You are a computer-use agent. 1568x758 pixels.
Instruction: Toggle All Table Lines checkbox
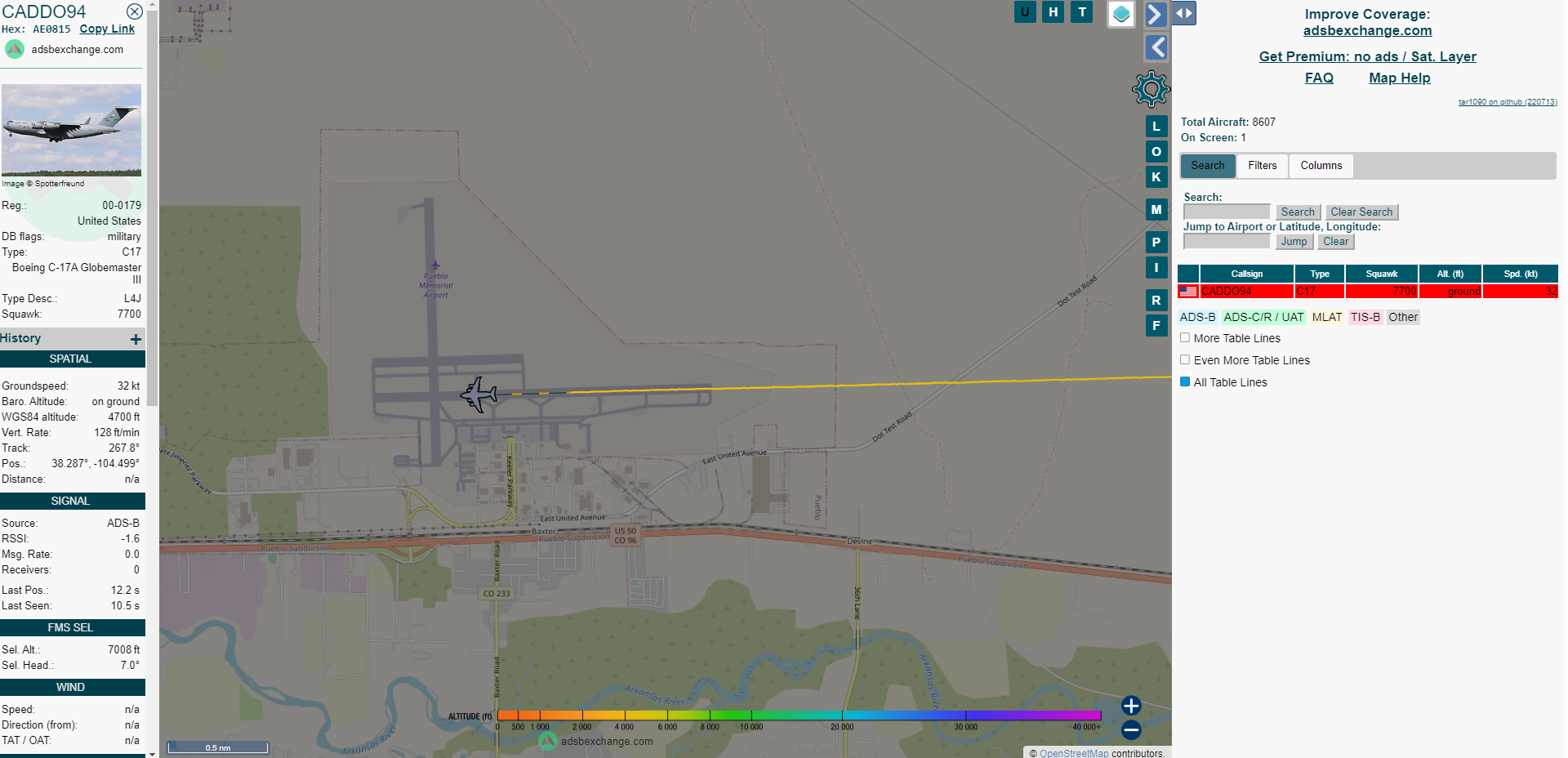1185,381
